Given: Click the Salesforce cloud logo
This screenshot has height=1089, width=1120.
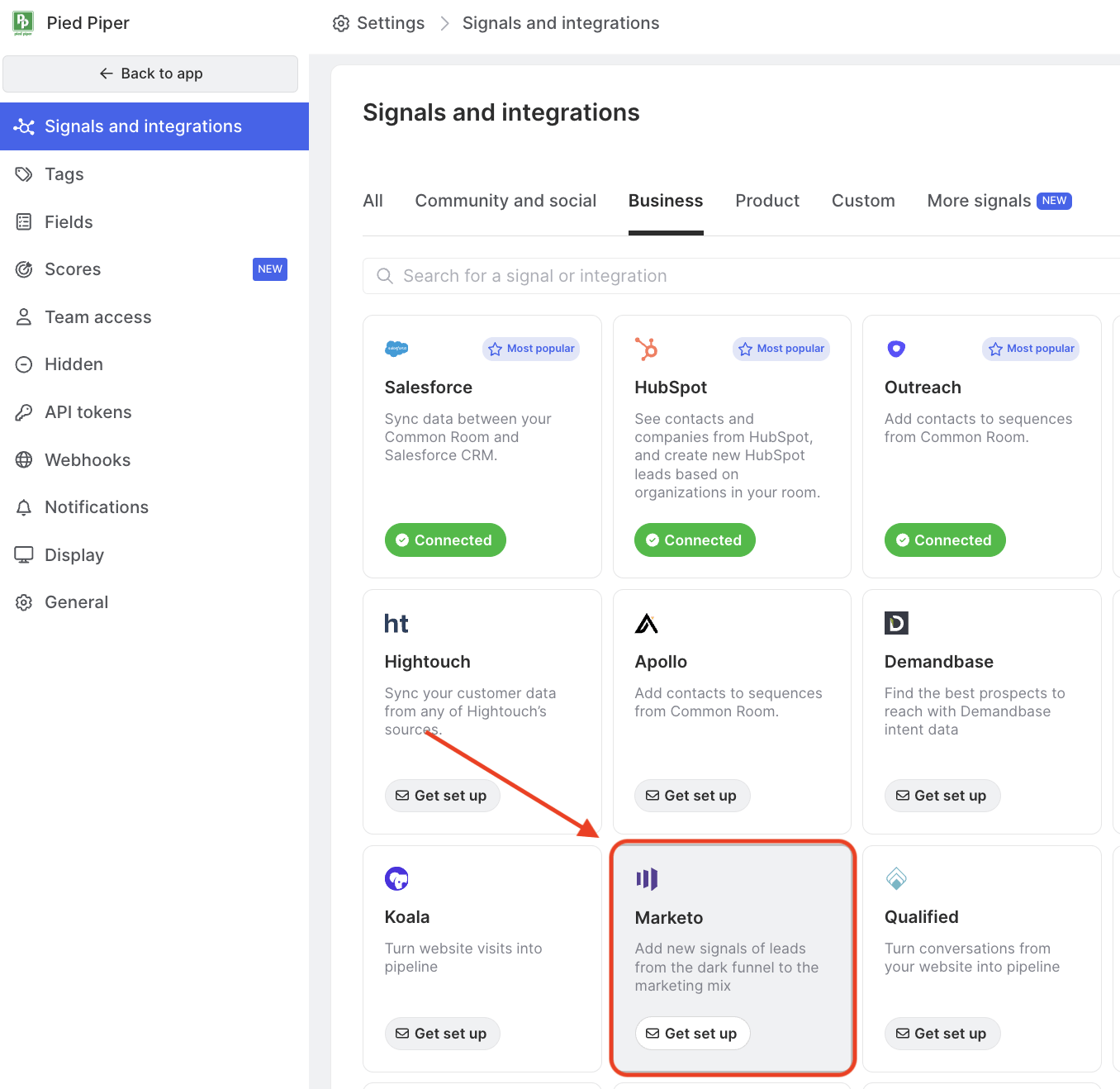Looking at the screenshot, I should click(x=396, y=349).
